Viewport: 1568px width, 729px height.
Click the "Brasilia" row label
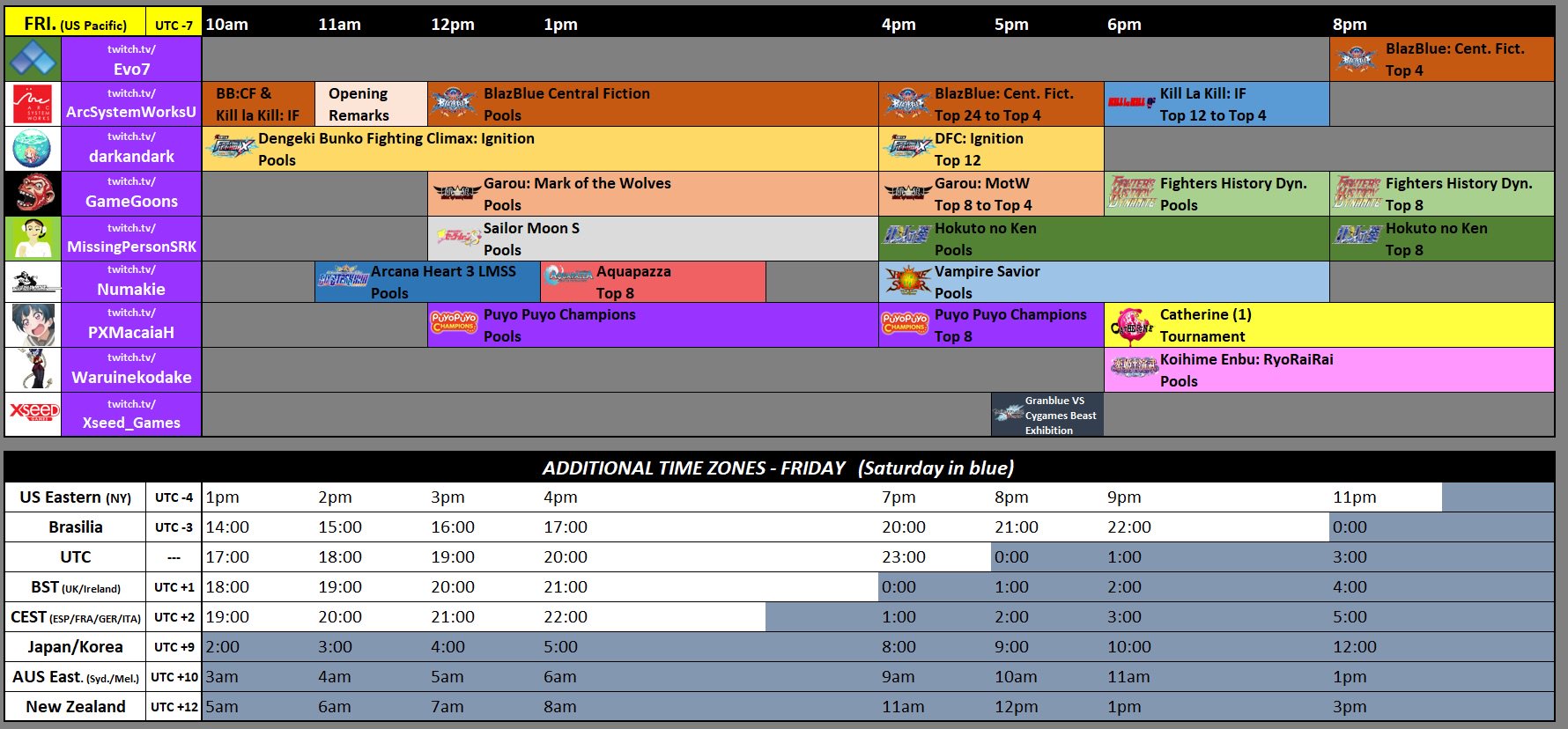76,527
